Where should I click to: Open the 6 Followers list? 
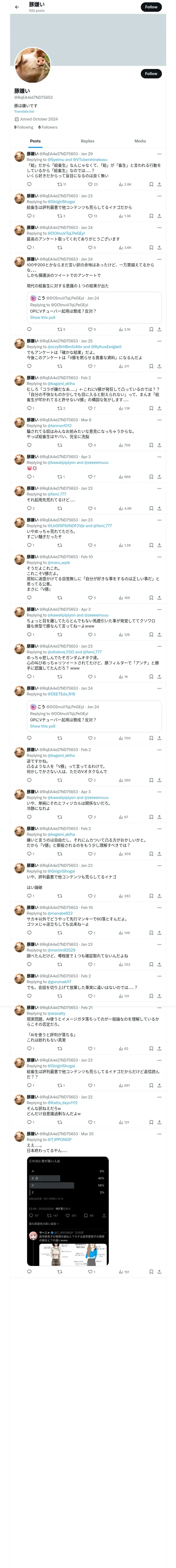48,127
